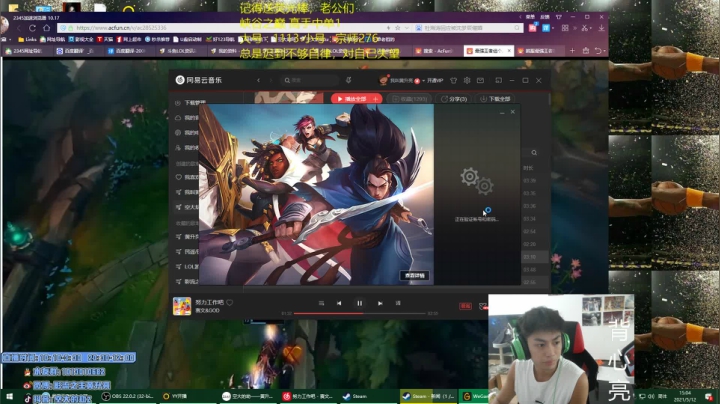
Task: Open the Links bookmark folder
Action: 28,39
